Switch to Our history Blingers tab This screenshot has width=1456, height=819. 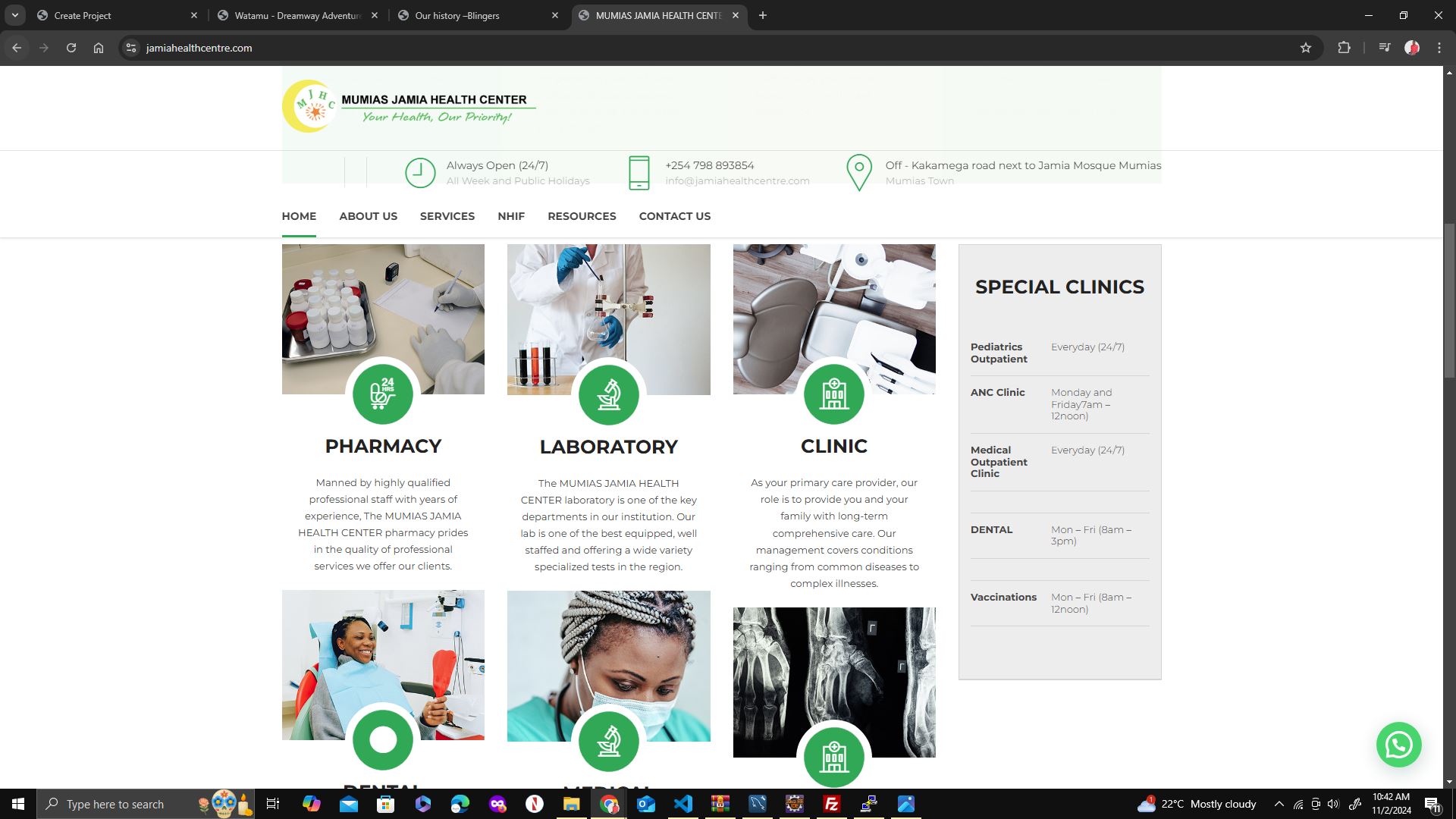coord(478,15)
